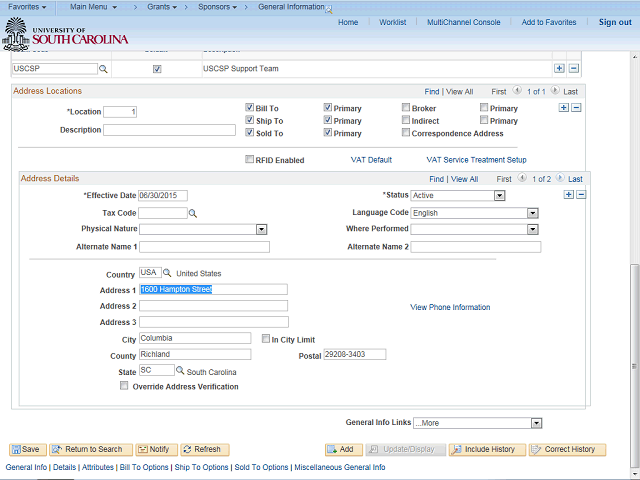Click the Return to Search button
This screenshot has width=640, height=480.
click(92, 449)
